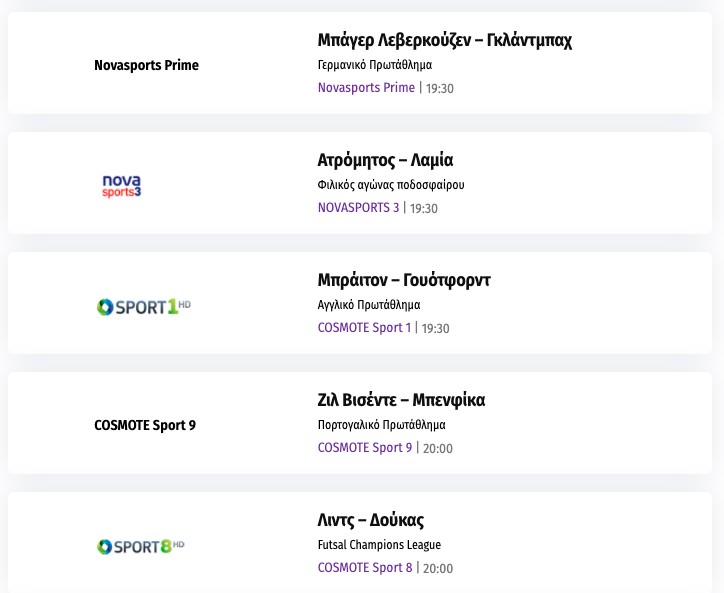Click the Nova Sports 3 channel logo
This screenshot has width=724, height=593.
point(122,185)
